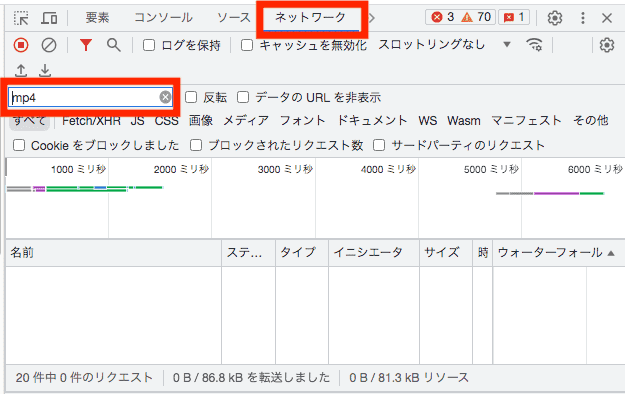Image resolution: width=625 pixels, height=394 pixels.
Task: Enable ログを保持 checkbox
Action: [149, 45]
